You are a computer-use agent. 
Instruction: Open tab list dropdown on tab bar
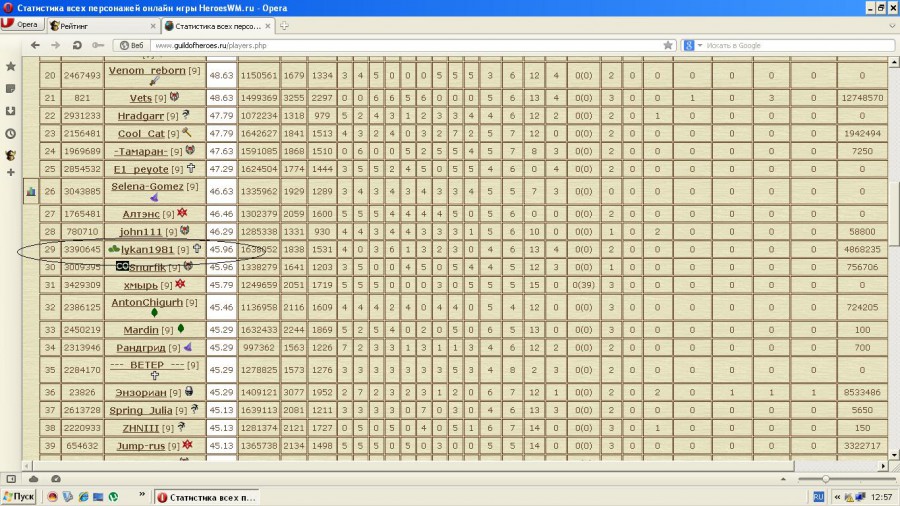[x=892, y=26]
